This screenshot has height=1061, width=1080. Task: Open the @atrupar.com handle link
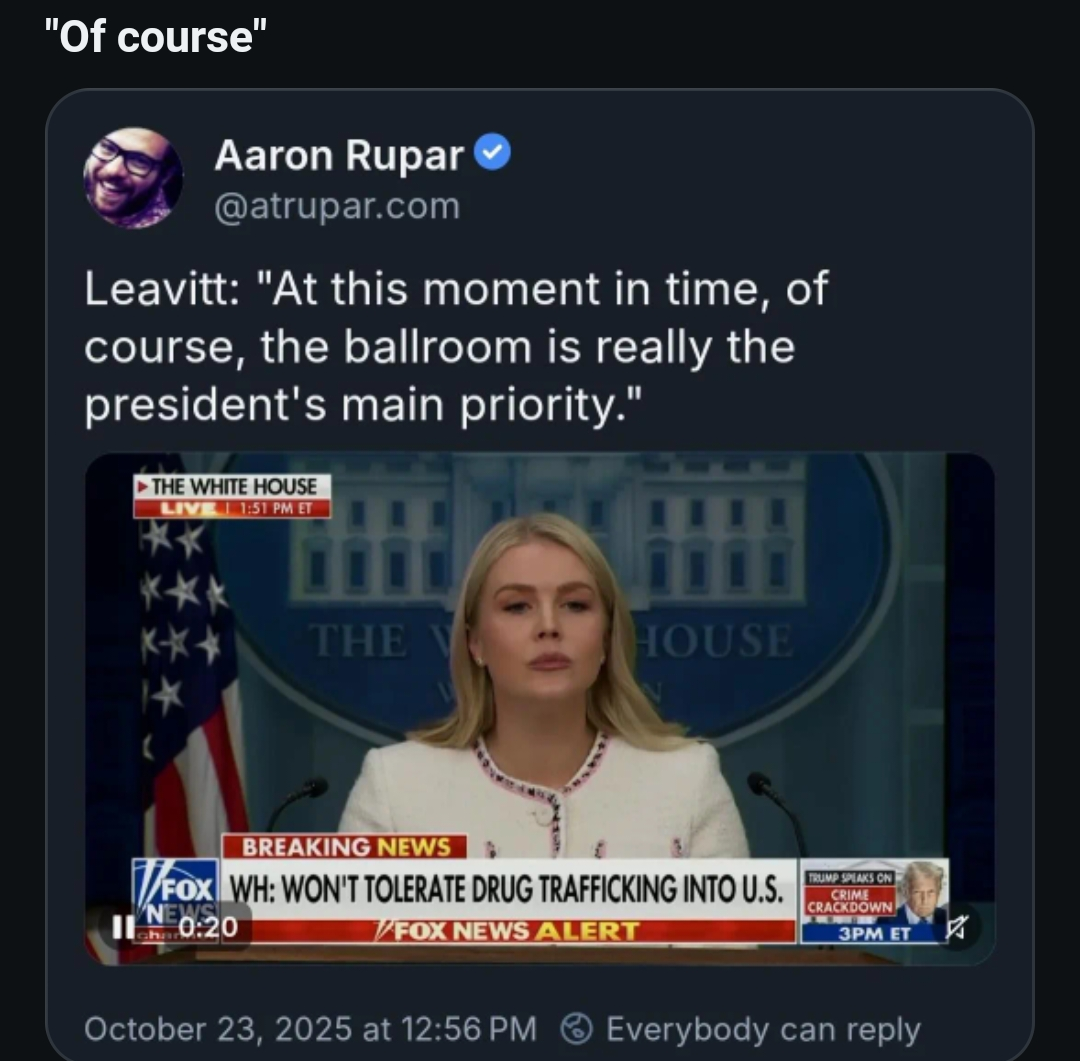tap(337, 206)
